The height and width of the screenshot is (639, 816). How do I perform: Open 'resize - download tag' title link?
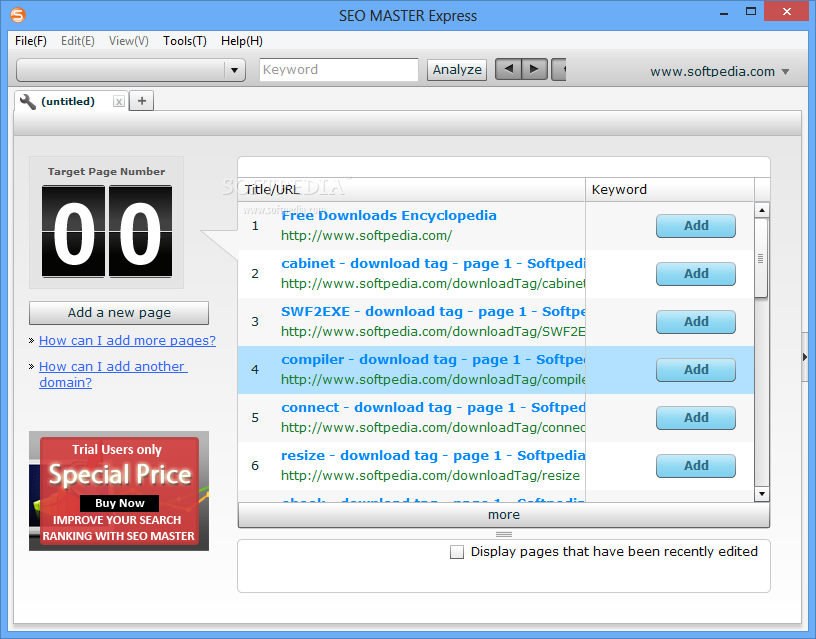coord(433,455)
